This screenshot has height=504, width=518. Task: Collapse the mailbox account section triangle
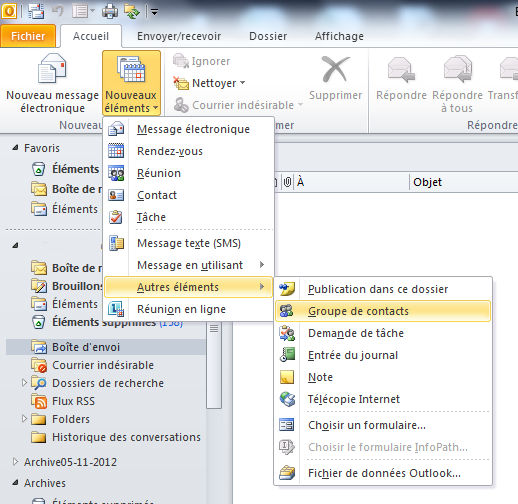click(x=15, y=245)
